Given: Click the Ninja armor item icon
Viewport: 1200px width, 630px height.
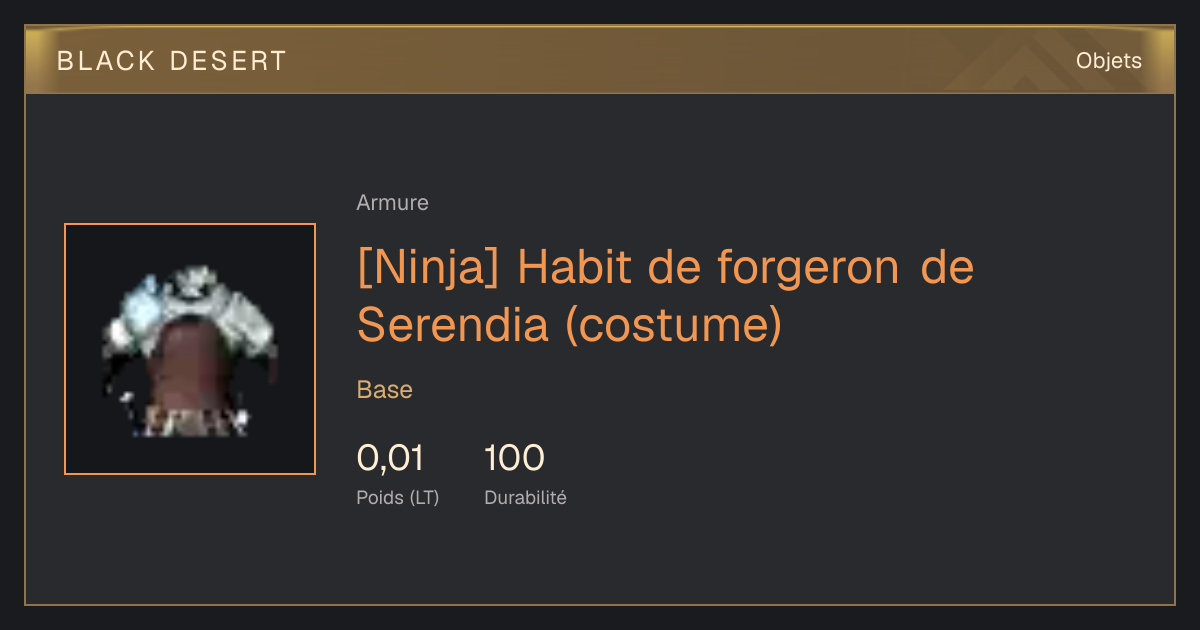Looking at the screenshot, I should coord(190,349).
